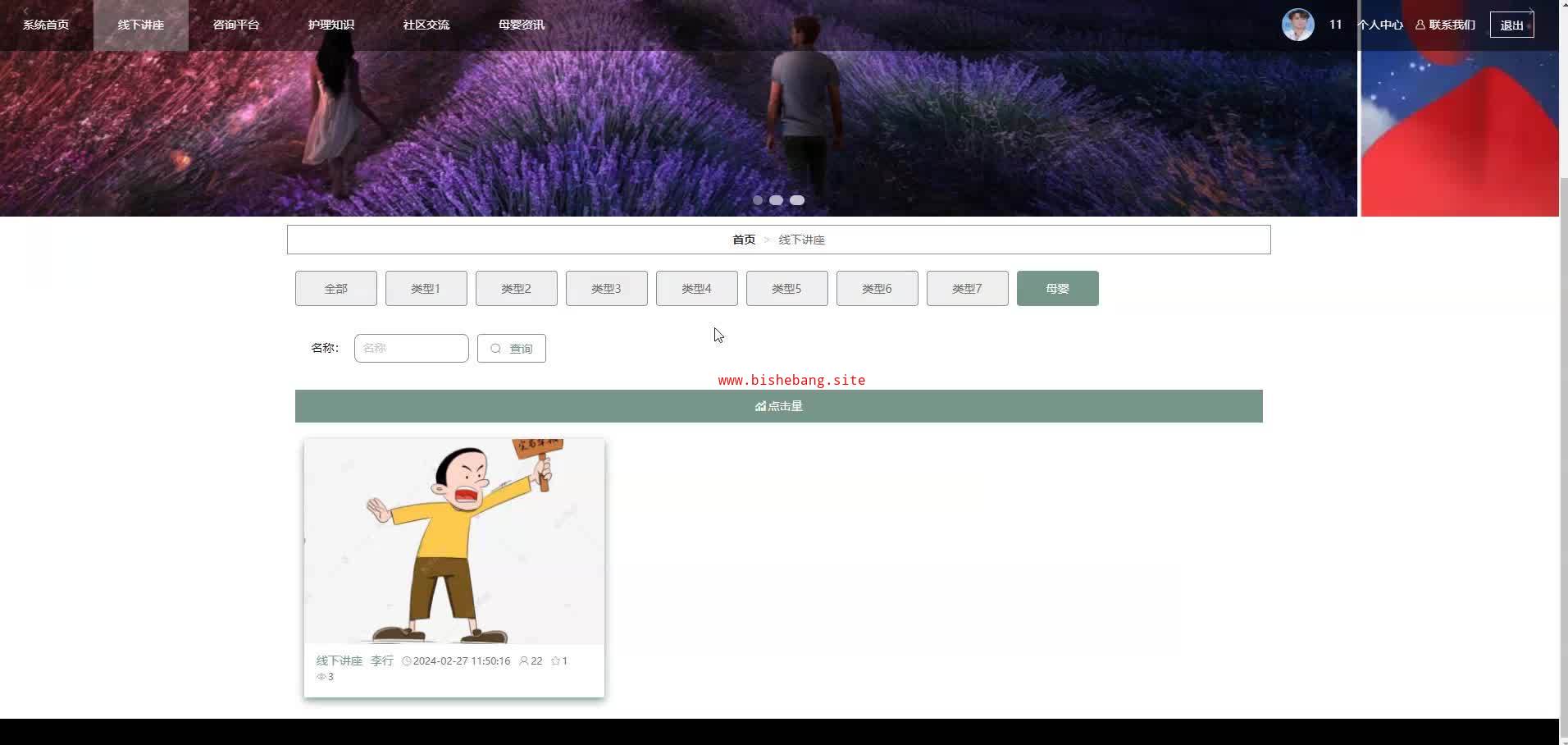Open 个人中心 in the top bar

tap(1380, 25)
